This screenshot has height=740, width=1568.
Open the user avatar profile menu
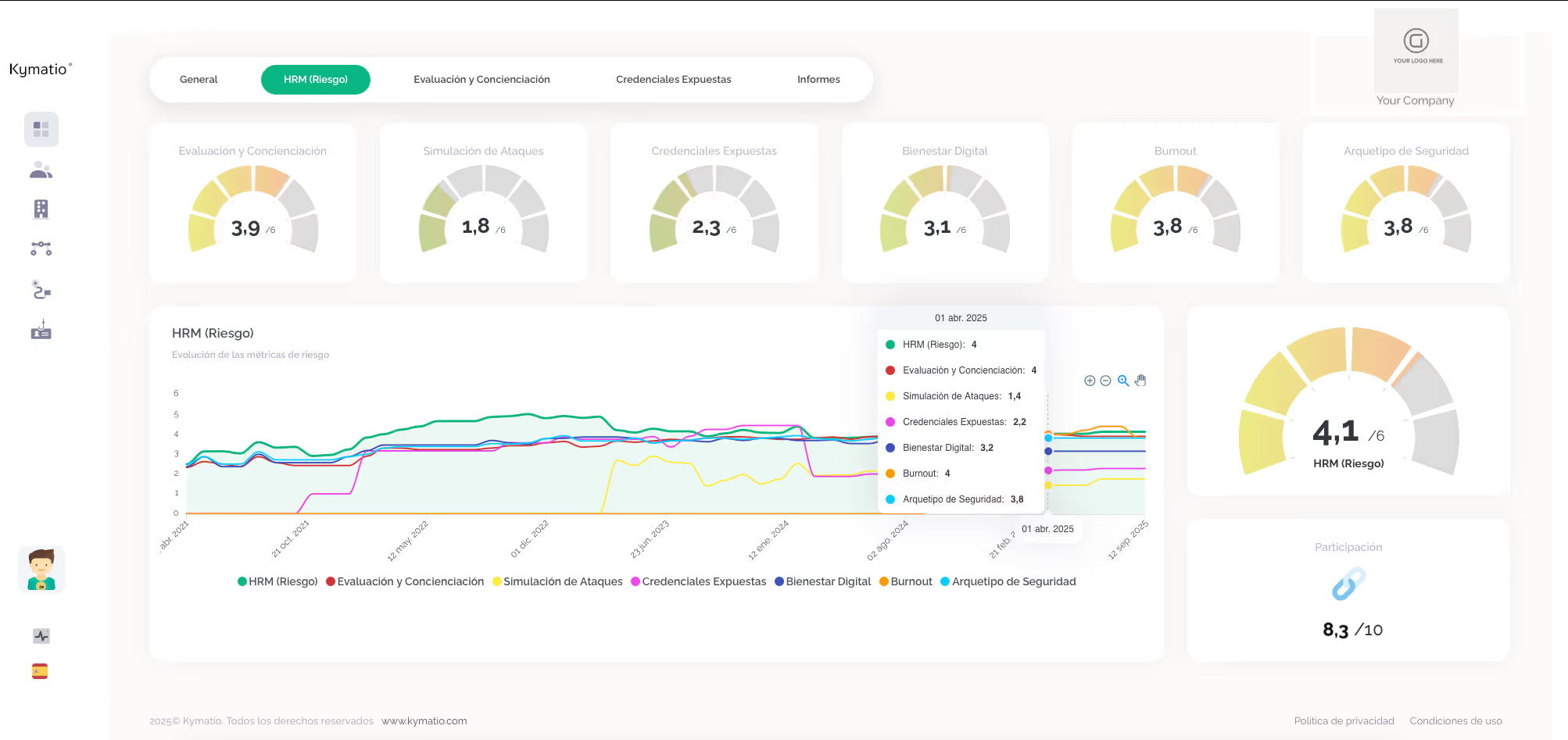pos(41,570)
